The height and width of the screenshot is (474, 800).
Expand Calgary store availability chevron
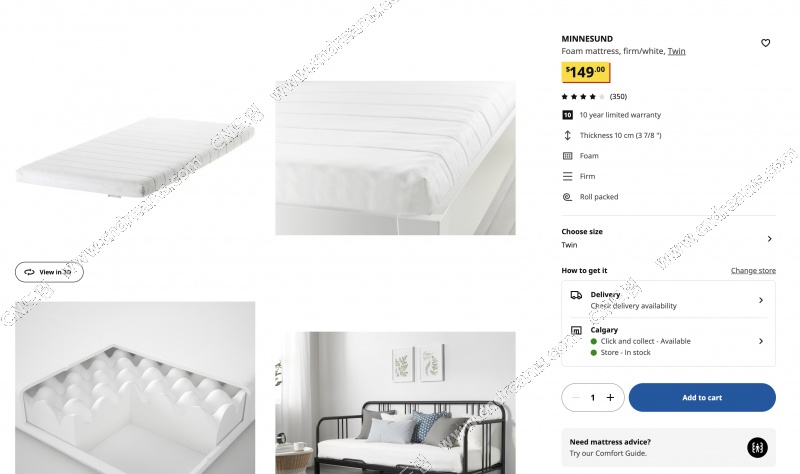tap(761, 341)
